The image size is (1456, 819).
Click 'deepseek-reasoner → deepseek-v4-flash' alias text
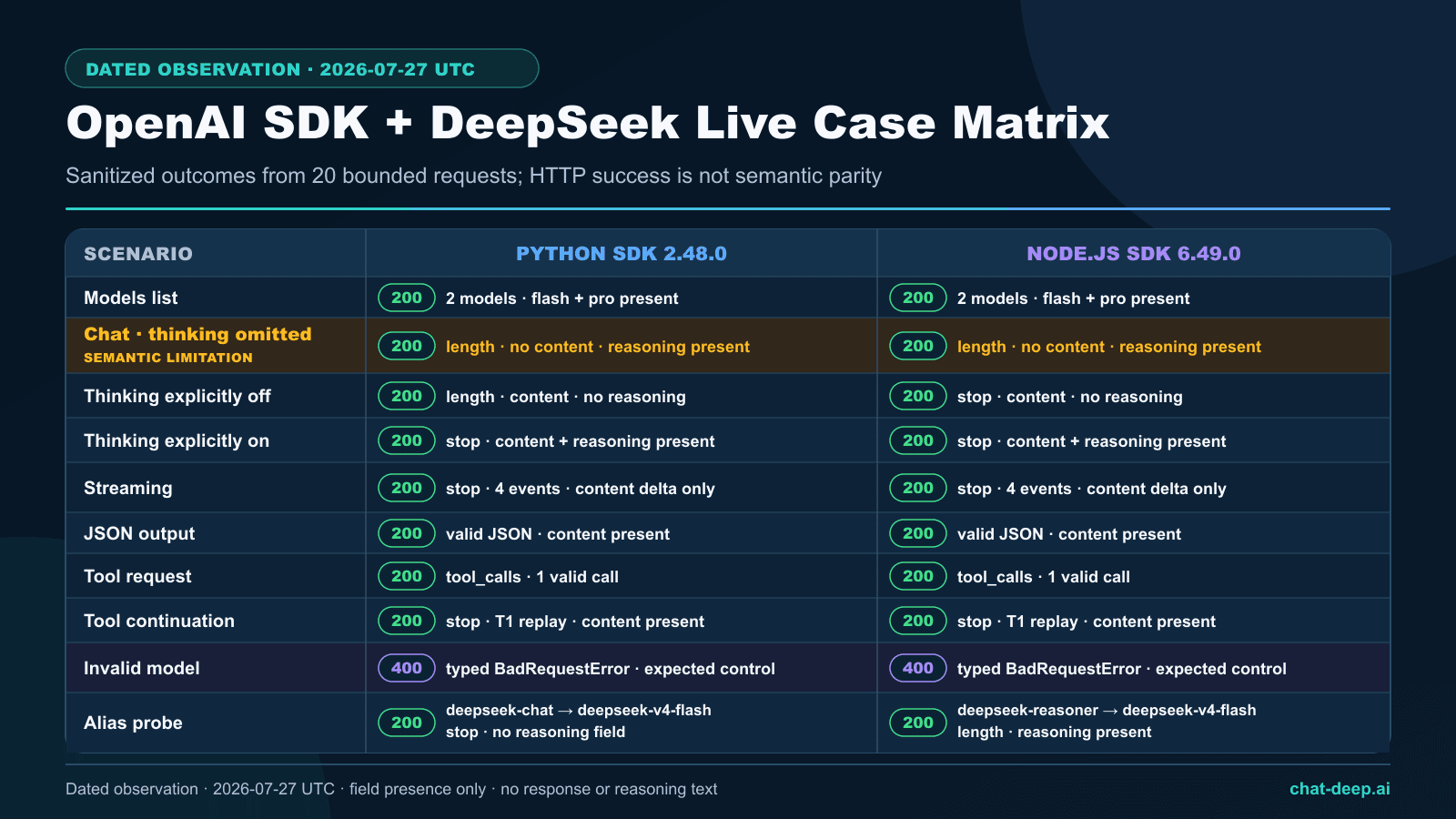pos(1107,710)
